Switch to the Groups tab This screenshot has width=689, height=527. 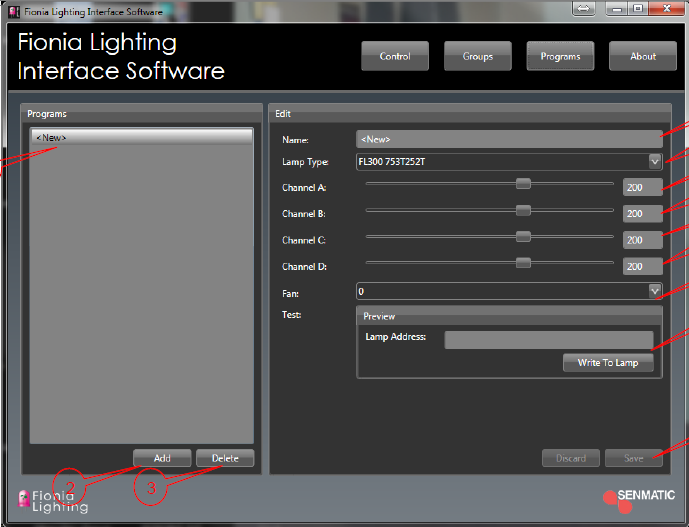coord(478,56)
